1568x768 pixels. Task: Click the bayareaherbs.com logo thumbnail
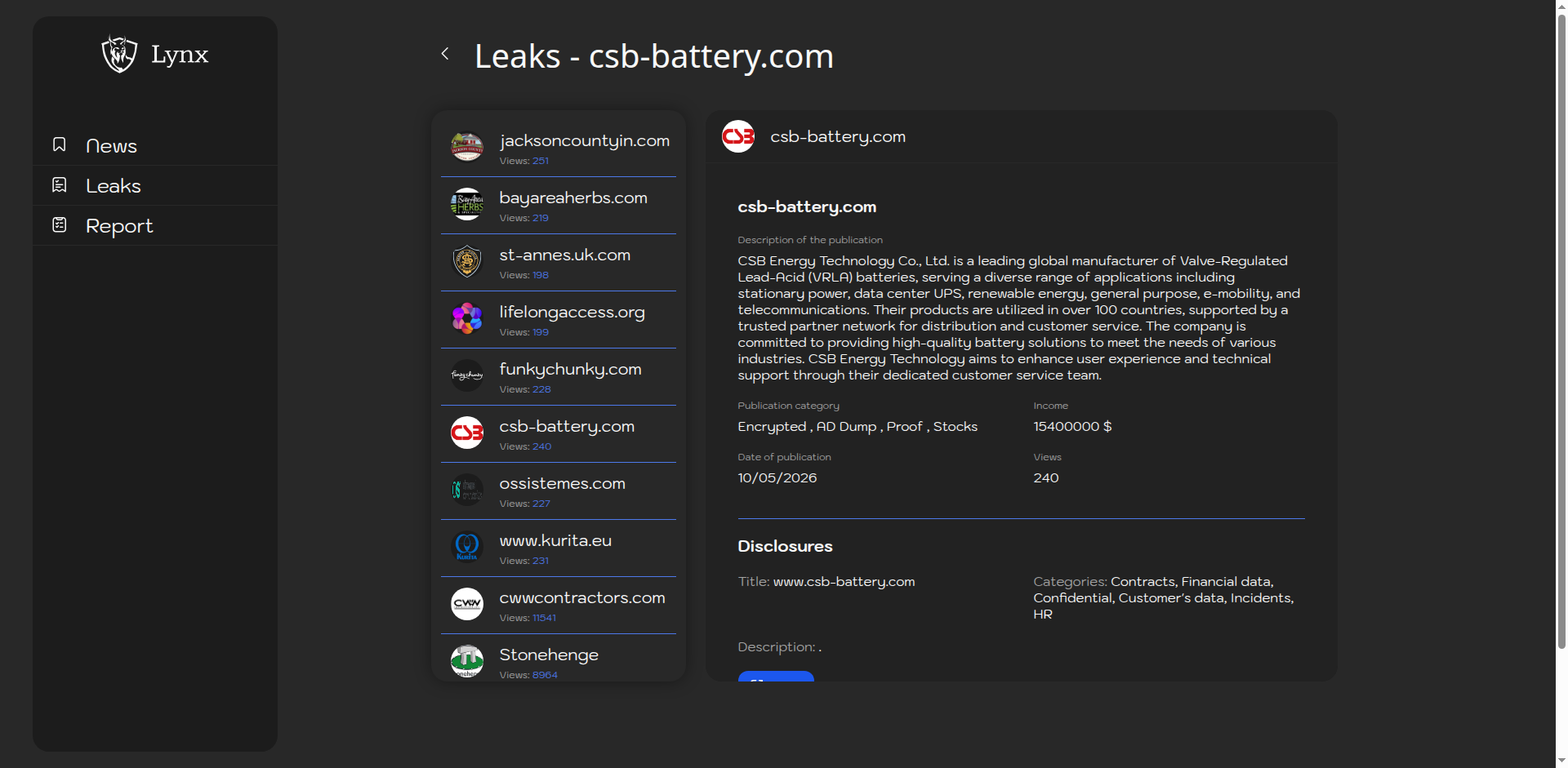click(x=467, y=204)
